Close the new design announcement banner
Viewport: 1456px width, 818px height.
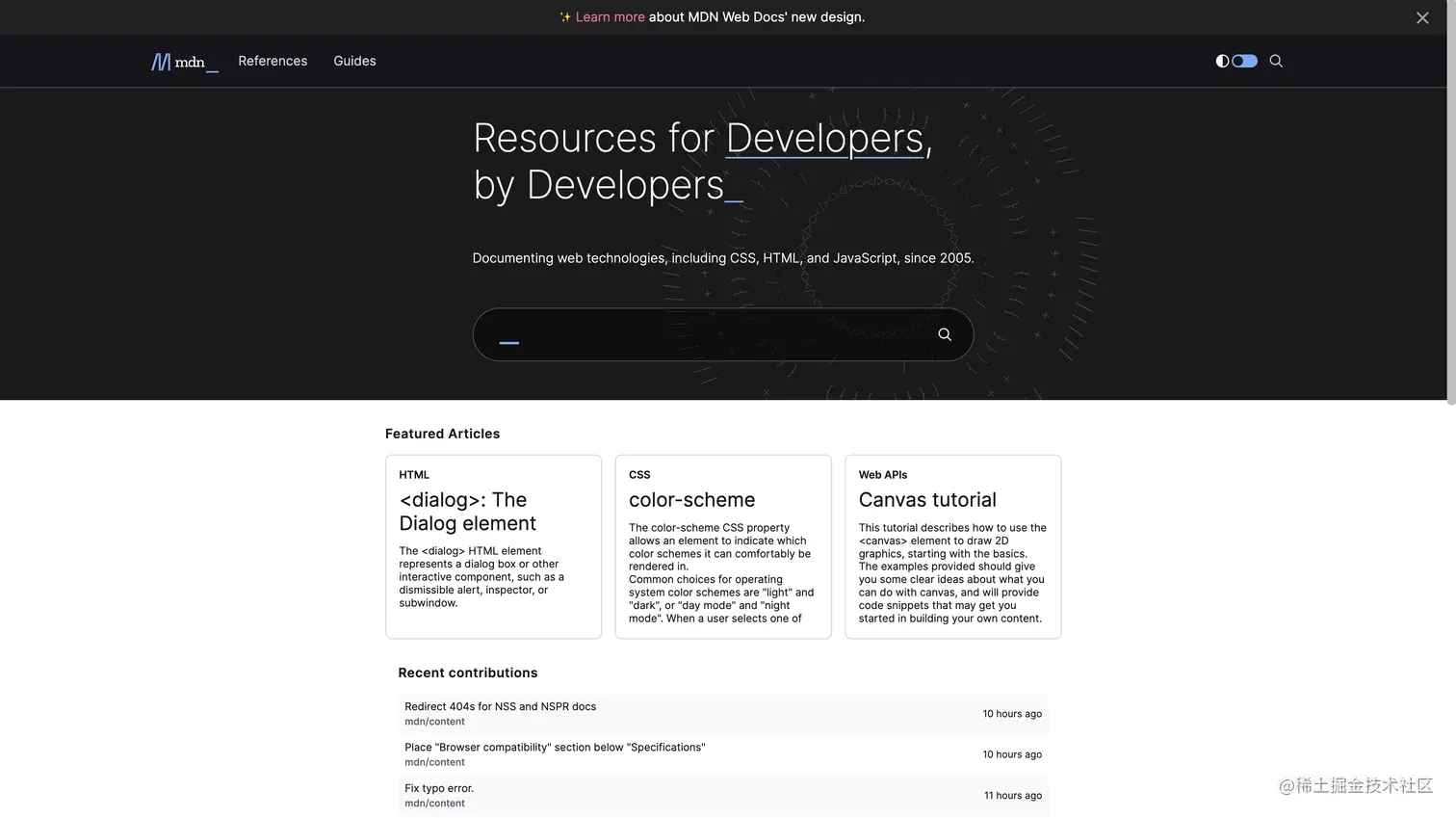point(1422,17)
